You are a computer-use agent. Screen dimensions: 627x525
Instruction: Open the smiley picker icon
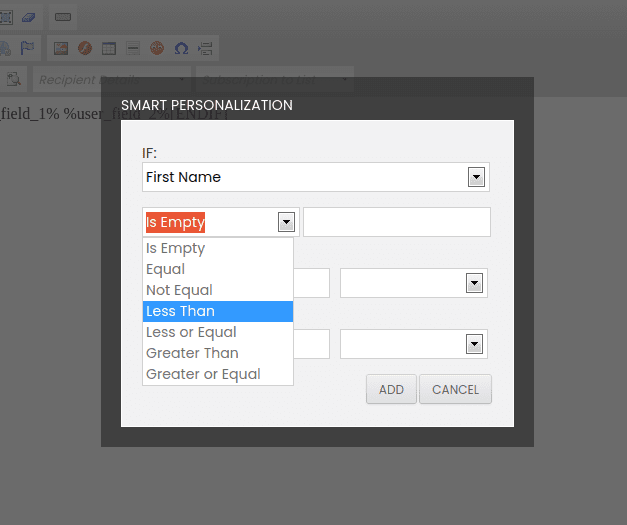click(x=157, y=48)
